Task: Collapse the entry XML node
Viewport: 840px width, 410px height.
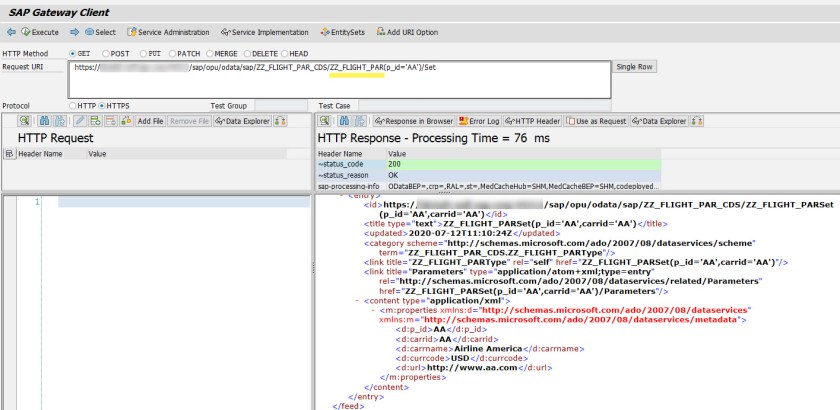Action: coord(342,196)
